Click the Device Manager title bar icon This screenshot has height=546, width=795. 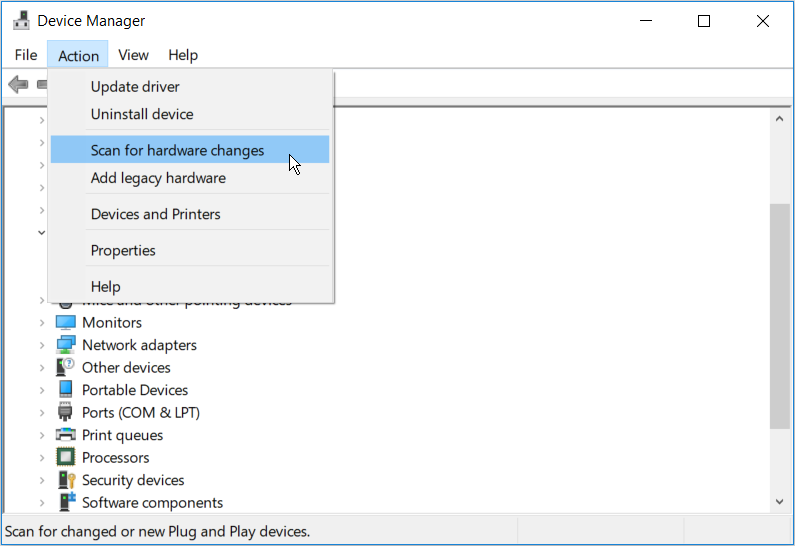[21, 20]
